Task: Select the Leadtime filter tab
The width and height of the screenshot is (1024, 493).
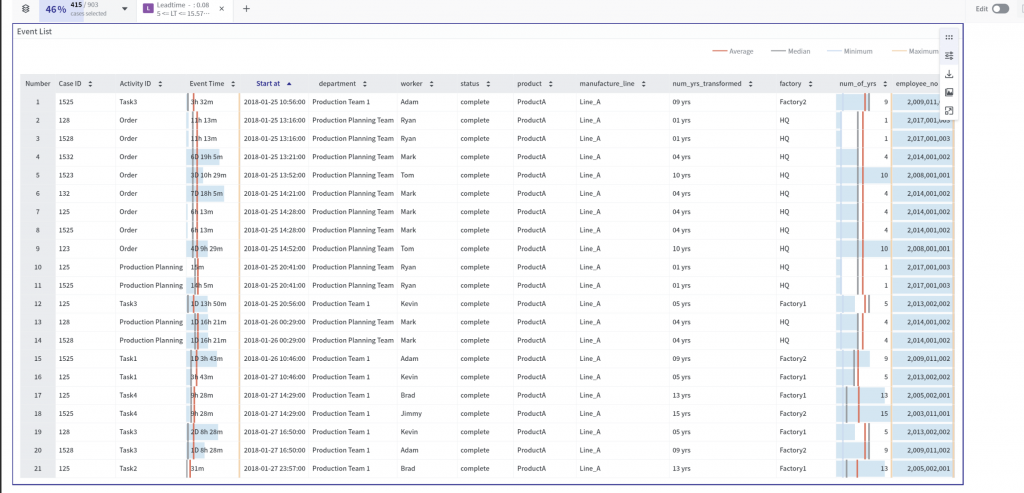Action: pyautogui.click(x=183, y=10)
